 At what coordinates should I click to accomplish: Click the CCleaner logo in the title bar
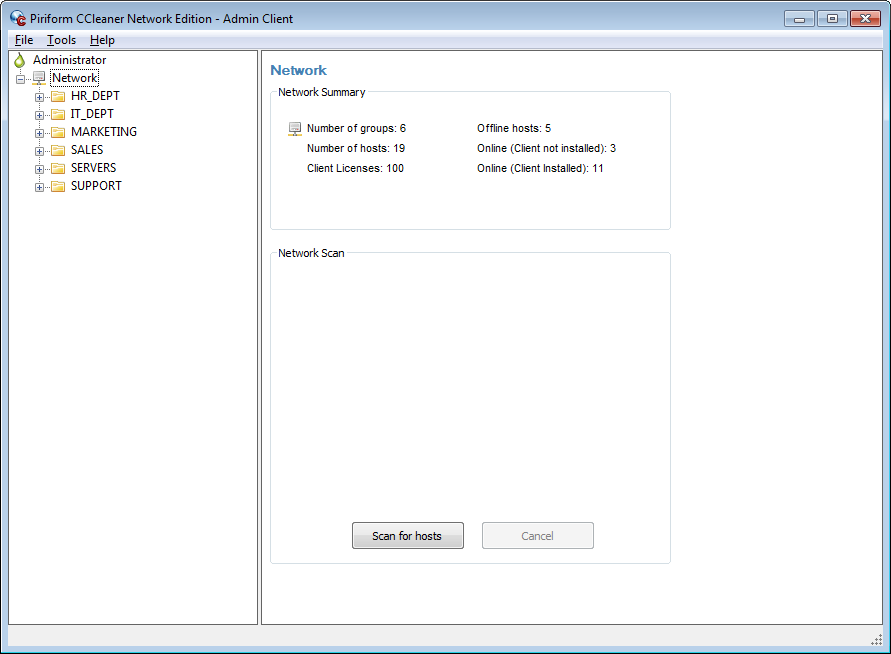pyautogui.click(x=18, y=18)
